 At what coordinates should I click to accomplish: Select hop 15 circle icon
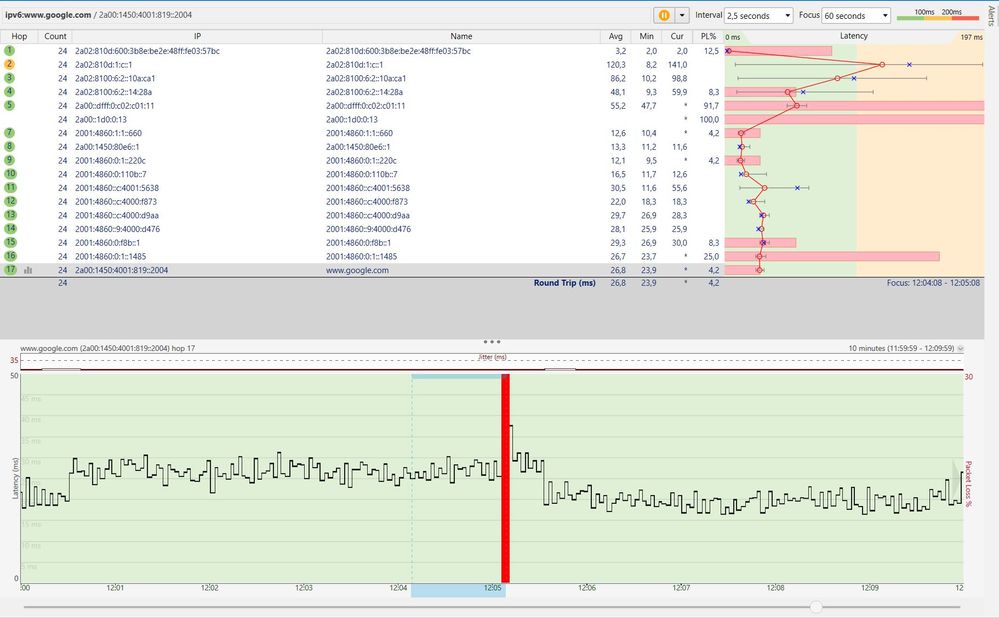pos(10,242)
